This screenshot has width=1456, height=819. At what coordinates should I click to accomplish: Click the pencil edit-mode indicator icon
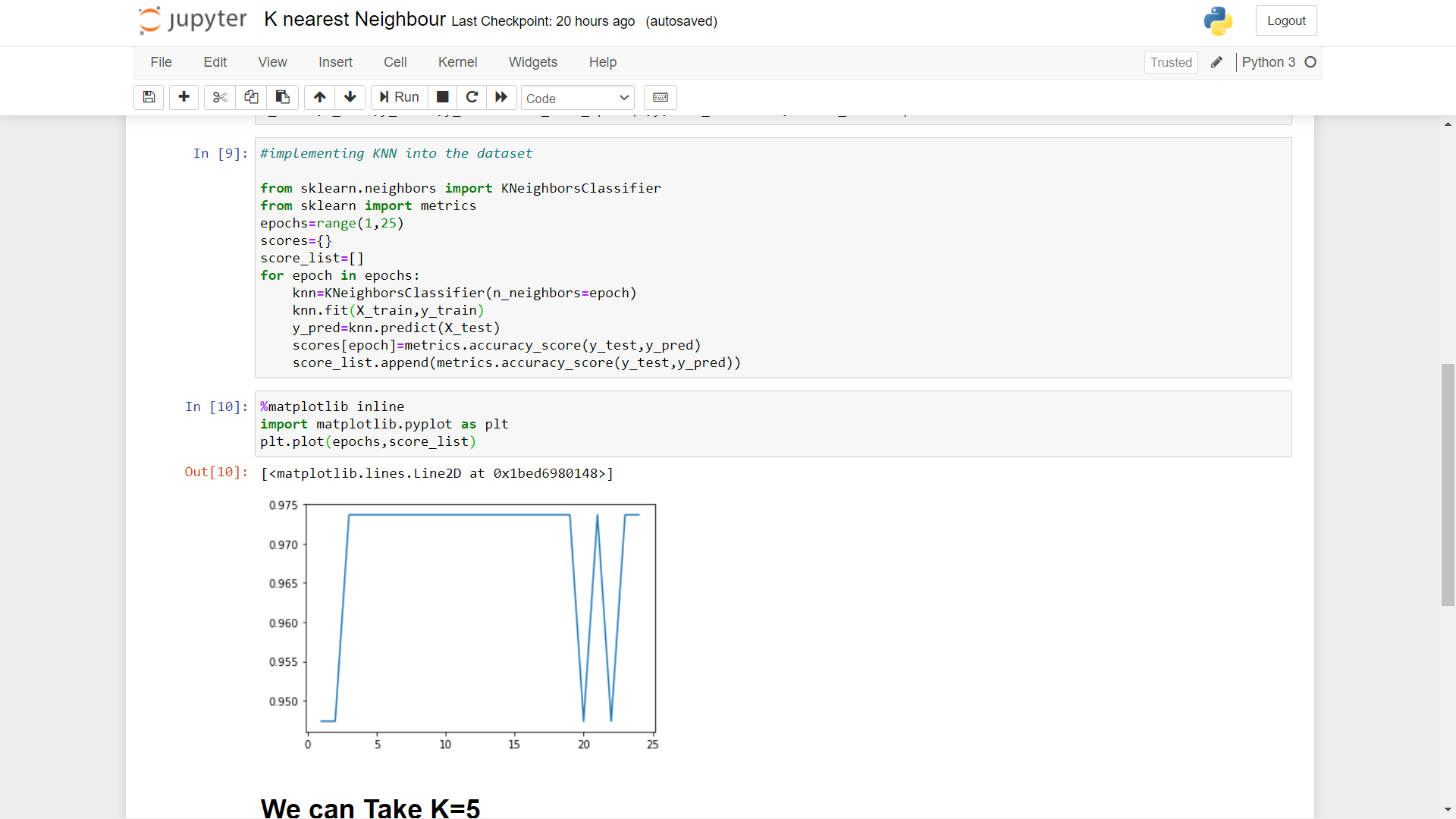(1216, 62)
